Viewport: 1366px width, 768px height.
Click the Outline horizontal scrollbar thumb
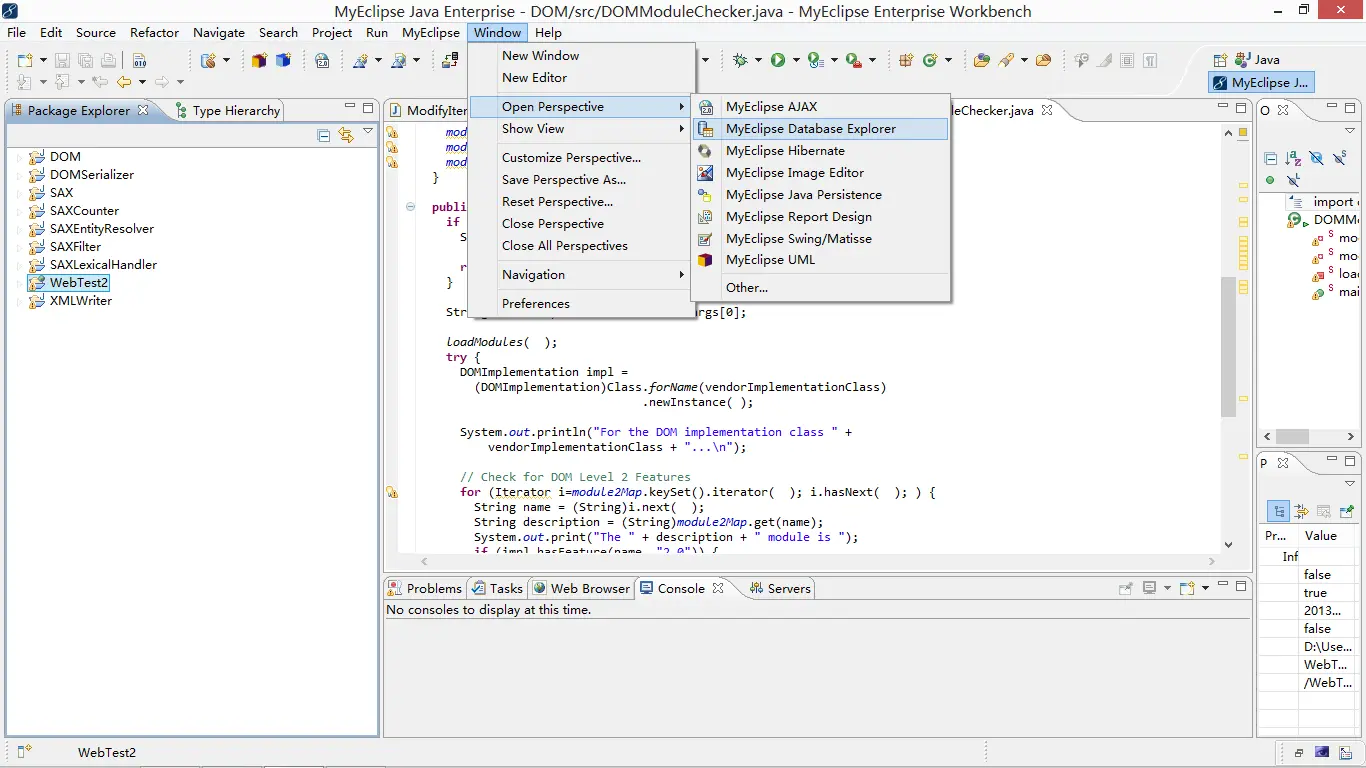[x=1292, y=437]
